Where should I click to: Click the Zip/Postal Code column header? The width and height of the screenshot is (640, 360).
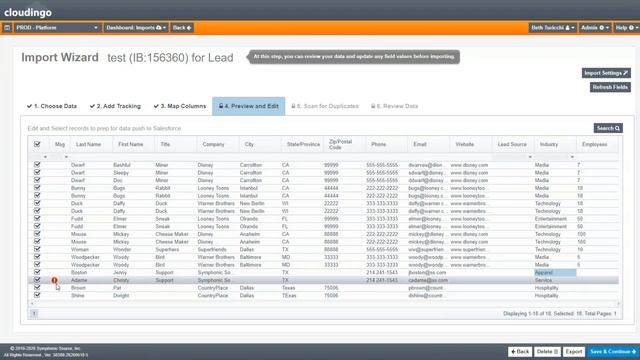[340, 144]
